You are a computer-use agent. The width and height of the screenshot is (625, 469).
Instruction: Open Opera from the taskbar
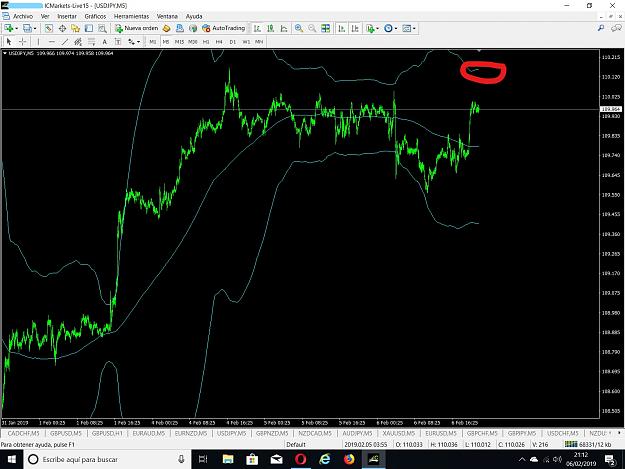coord(301,459)
